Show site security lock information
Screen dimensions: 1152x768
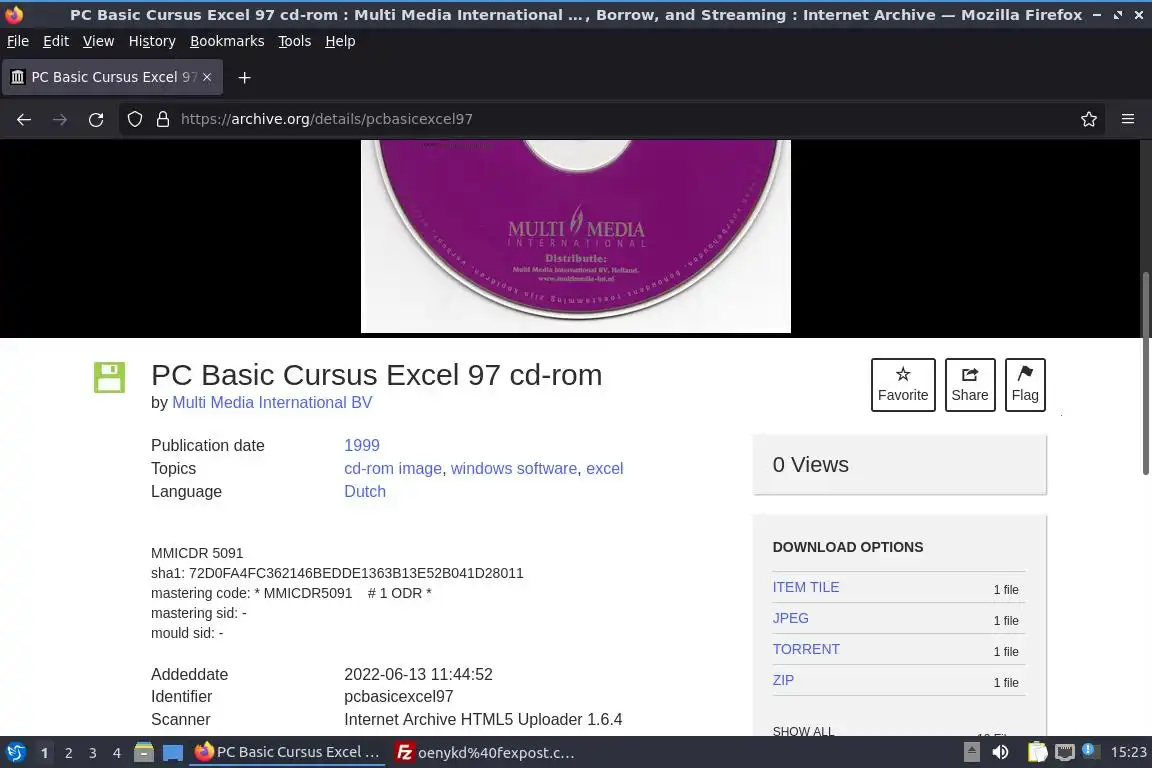[x=163, y=119]
